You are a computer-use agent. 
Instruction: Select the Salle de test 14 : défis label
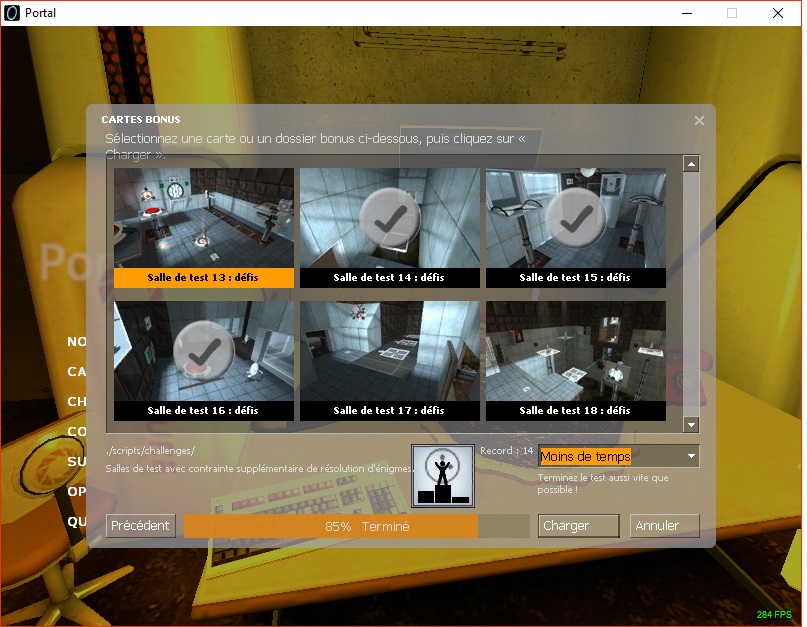[389, 278]
